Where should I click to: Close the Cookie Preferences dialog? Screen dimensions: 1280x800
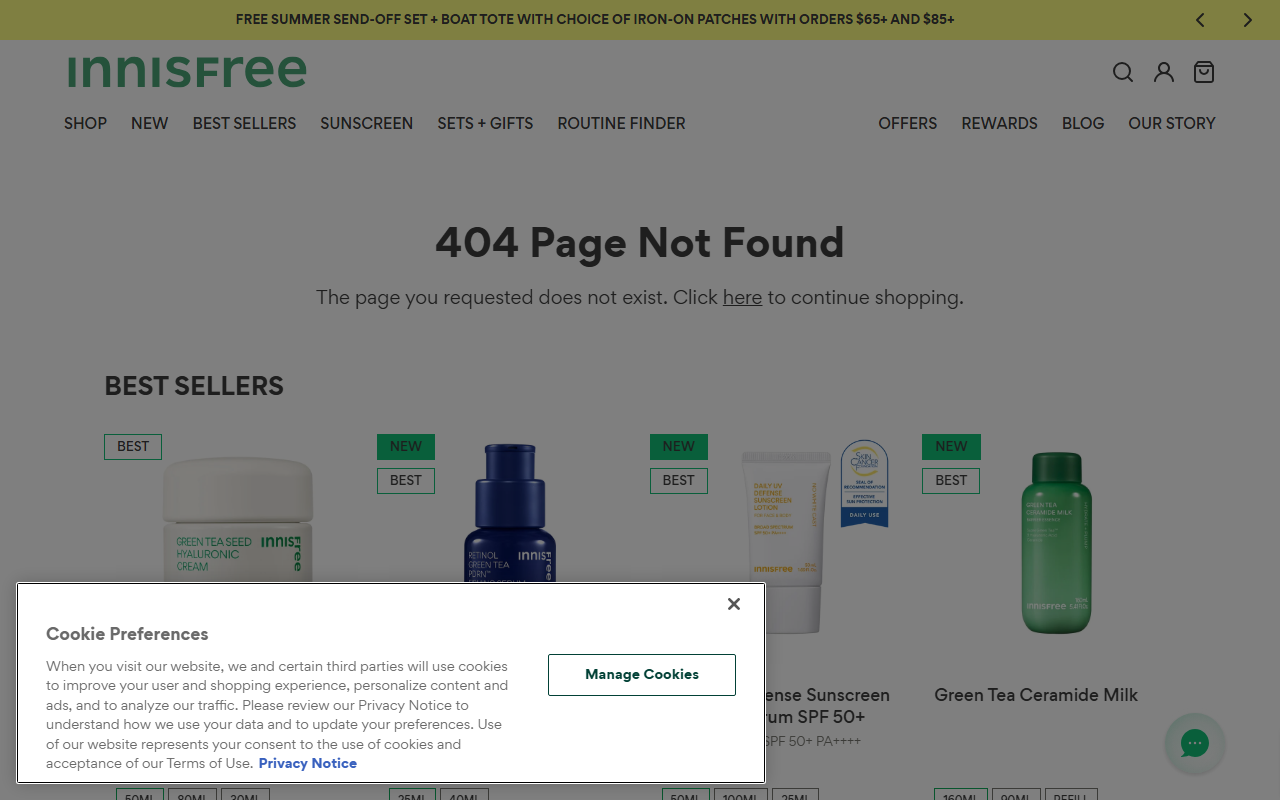click(x=734, y=604)
